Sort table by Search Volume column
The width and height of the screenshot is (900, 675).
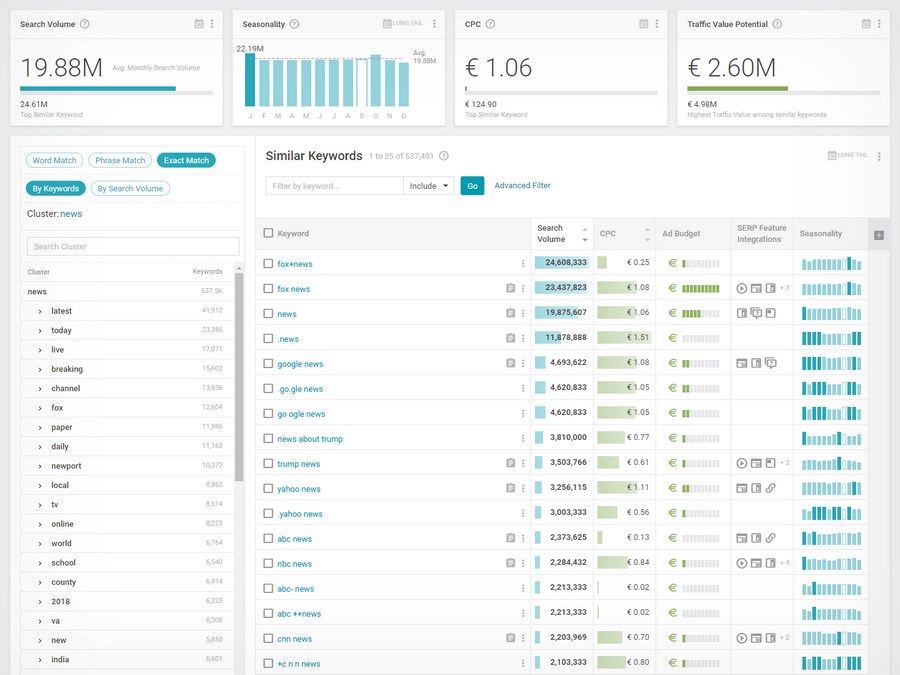tap(561, 234)
